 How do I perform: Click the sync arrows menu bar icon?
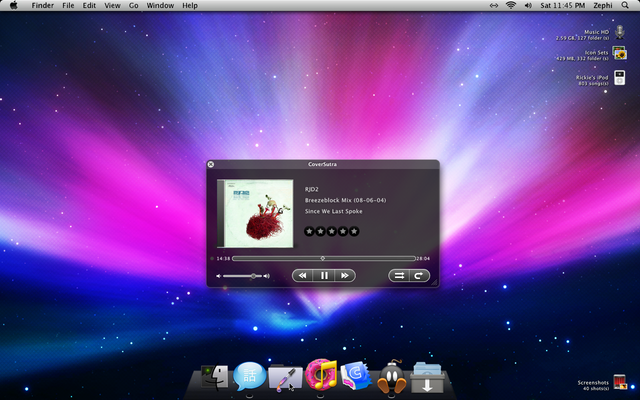pos(494,5)
